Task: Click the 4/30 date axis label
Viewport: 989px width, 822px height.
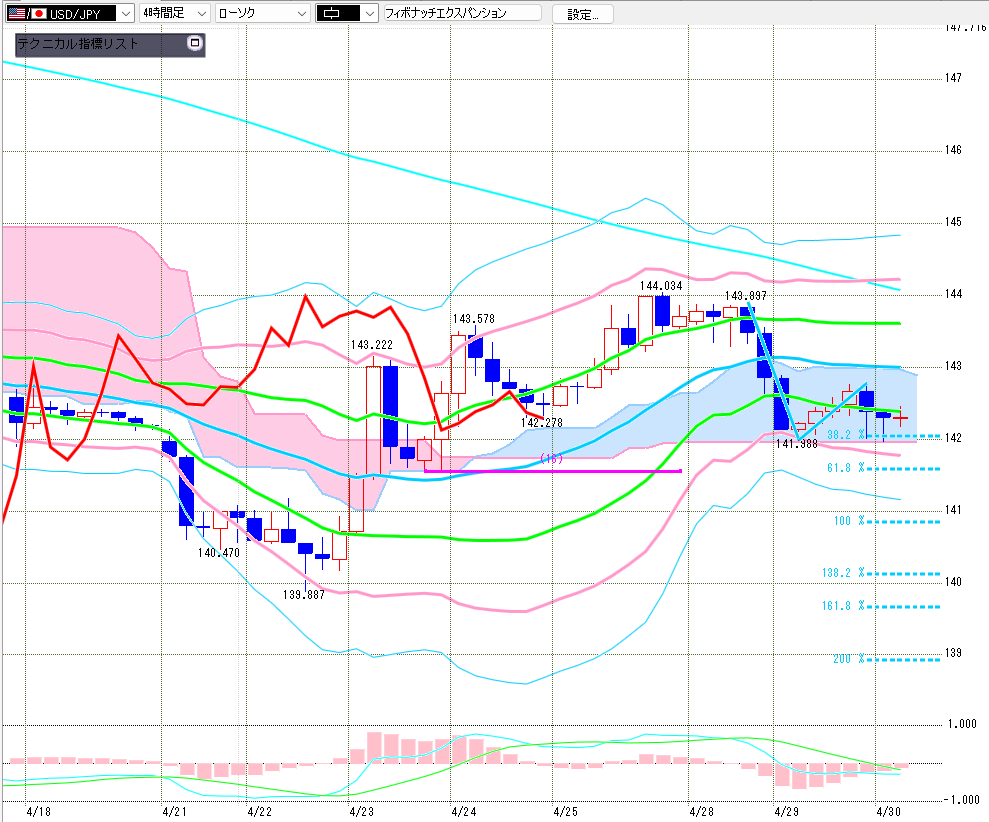Action: (x=888, y=811)
